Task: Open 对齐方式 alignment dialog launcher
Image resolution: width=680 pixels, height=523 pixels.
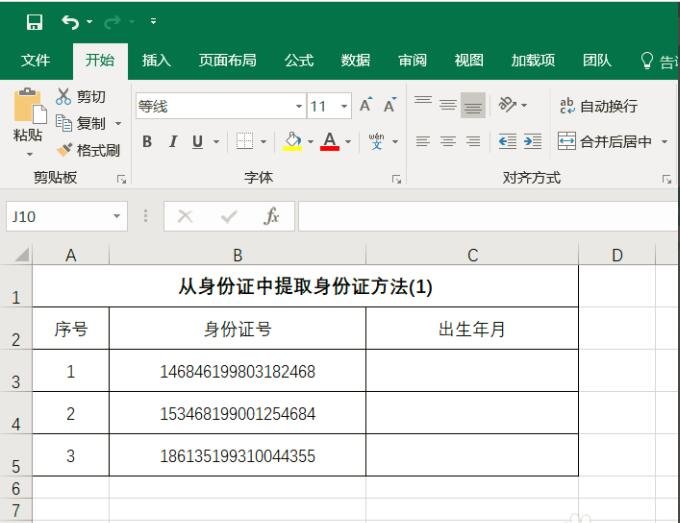Action: coord(667,179)
